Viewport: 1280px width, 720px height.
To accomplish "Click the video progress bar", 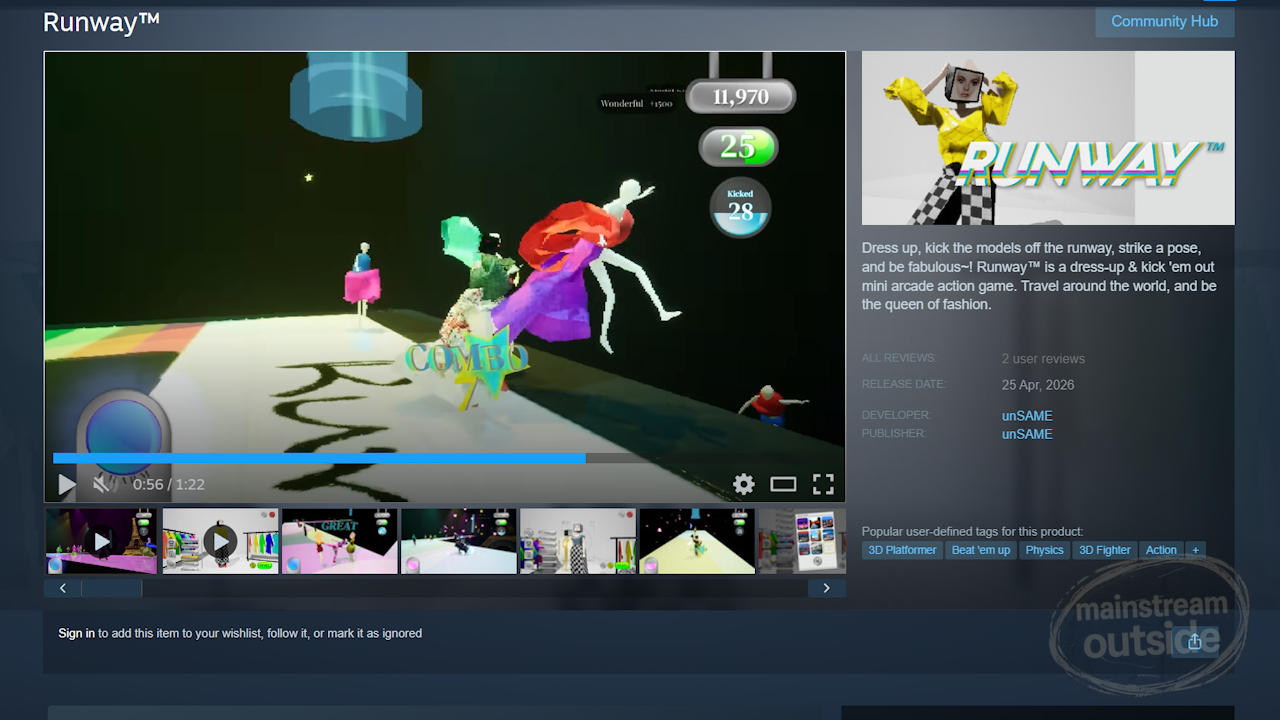I will (x=449, y=459).
